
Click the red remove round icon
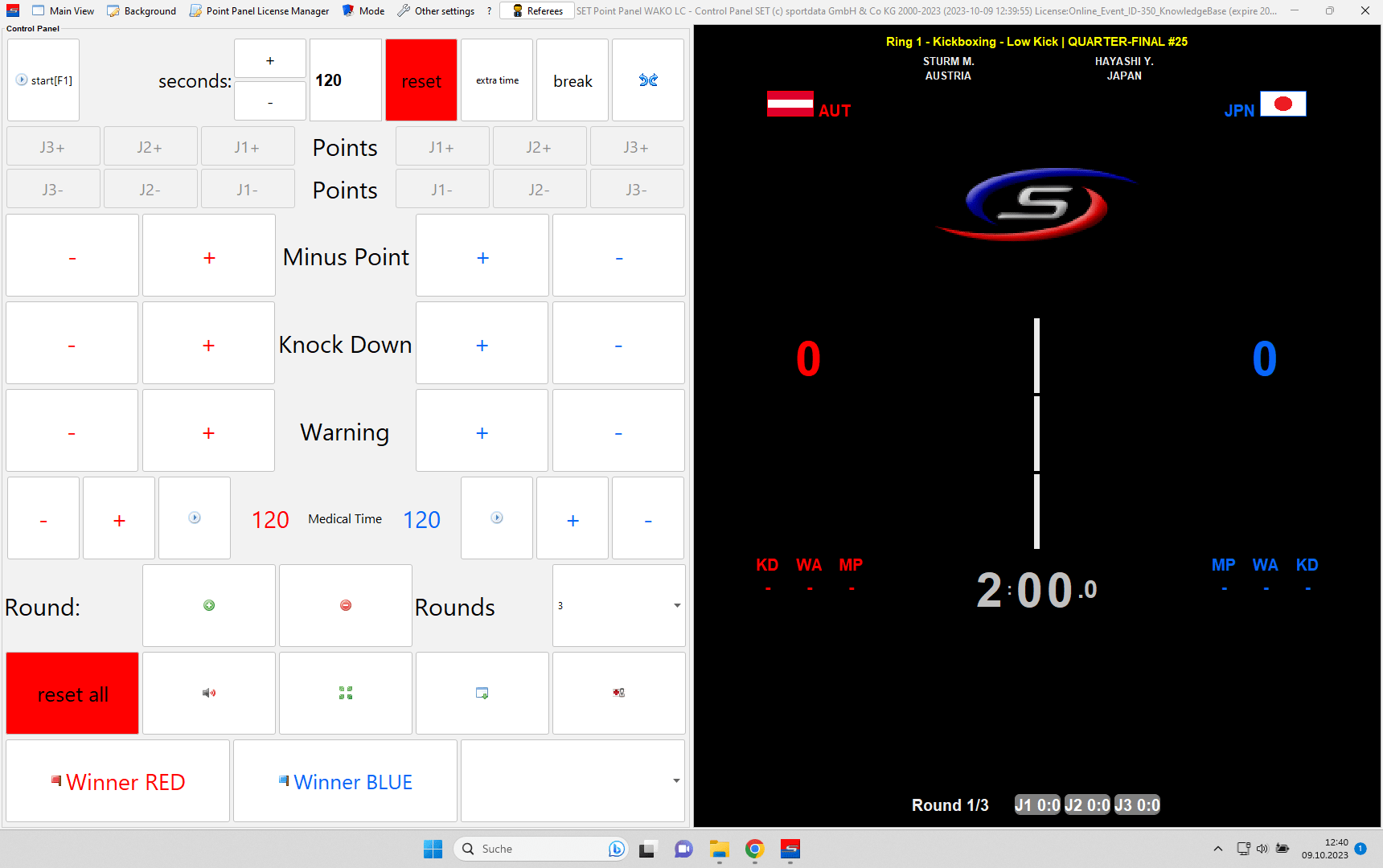(x=346, y=605)
